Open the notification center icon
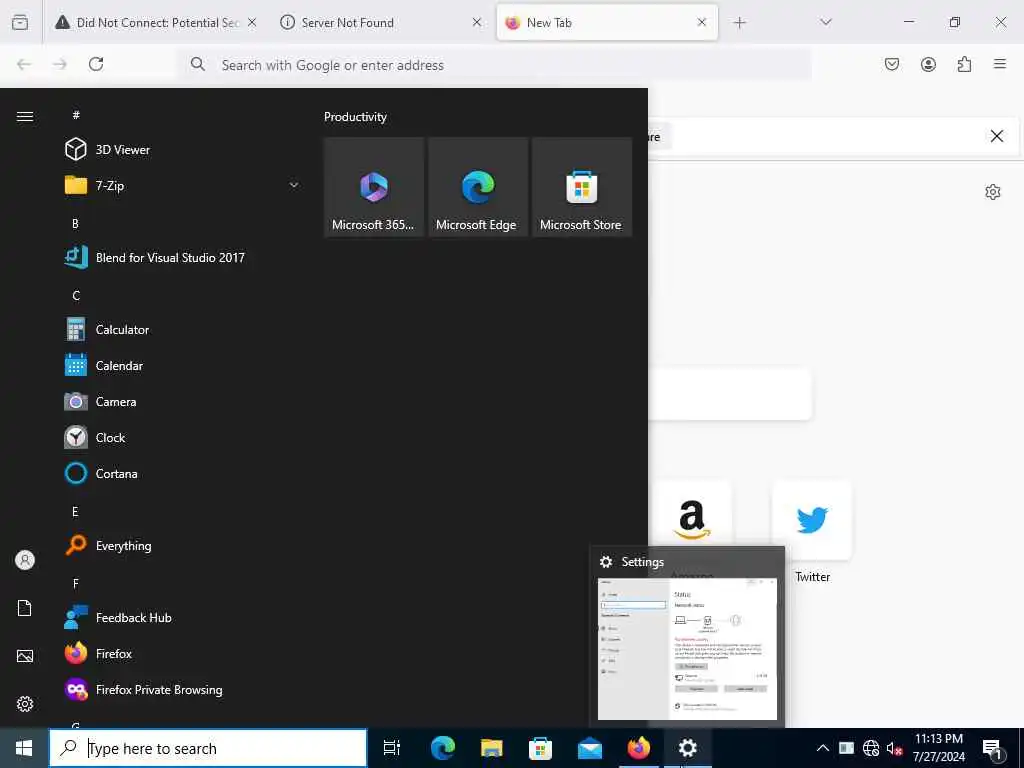This screenshot has width=1024, height=768. 993,748
